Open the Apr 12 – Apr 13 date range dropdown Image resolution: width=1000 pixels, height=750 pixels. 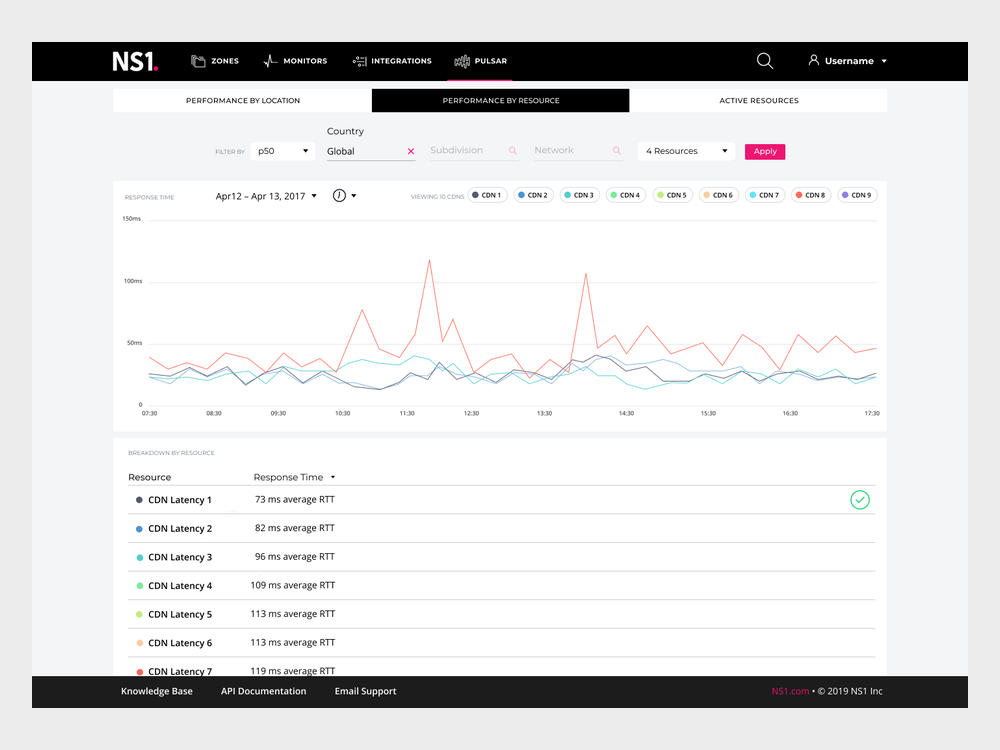coord(266,196)
